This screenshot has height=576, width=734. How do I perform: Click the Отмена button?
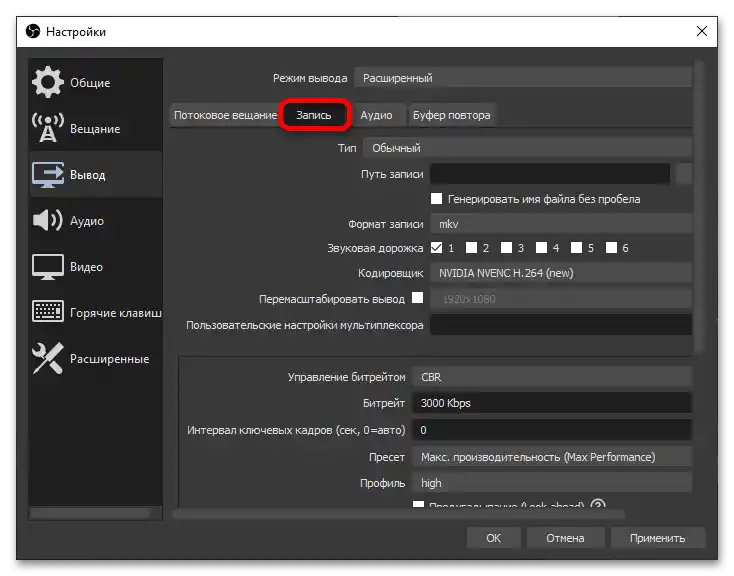coord(565,538)
